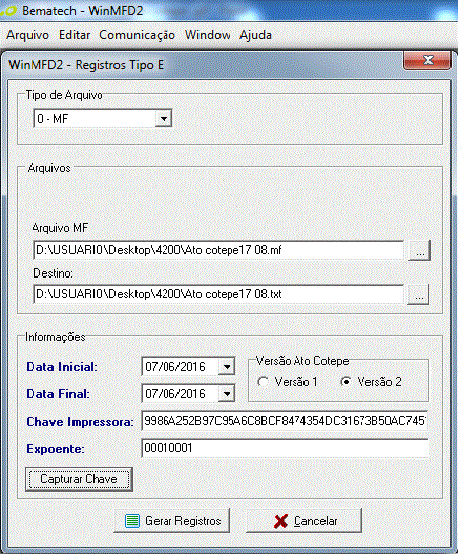The height and width of the screenshot is (554, 458).
Task: Click inside the Expoente field
Action: click(285, 448)
